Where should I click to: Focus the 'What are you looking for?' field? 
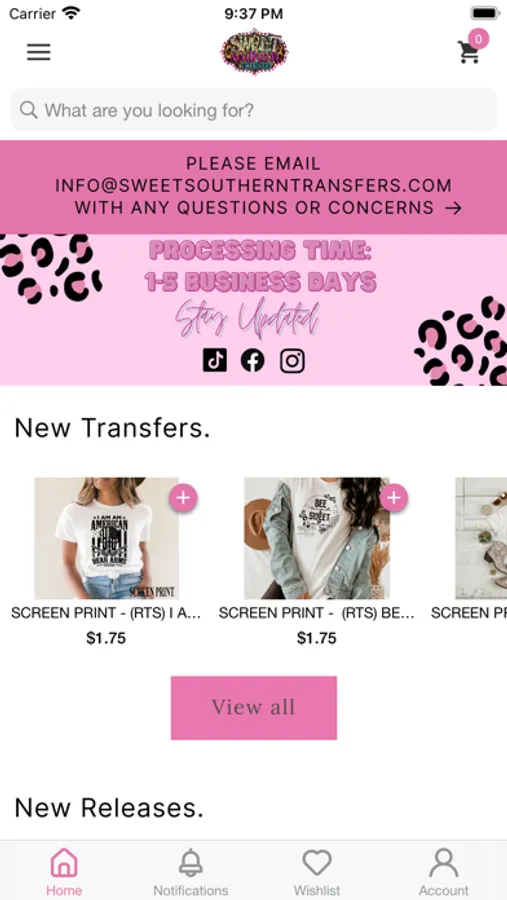254,110
